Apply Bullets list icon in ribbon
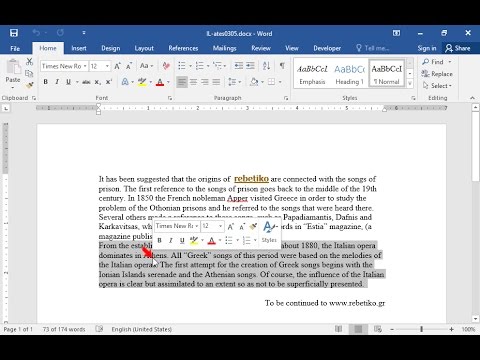 [x=182, y=66]
